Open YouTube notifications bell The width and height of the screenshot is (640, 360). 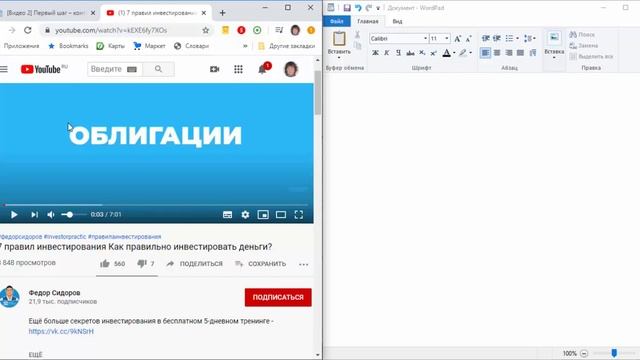click(262, 70)
